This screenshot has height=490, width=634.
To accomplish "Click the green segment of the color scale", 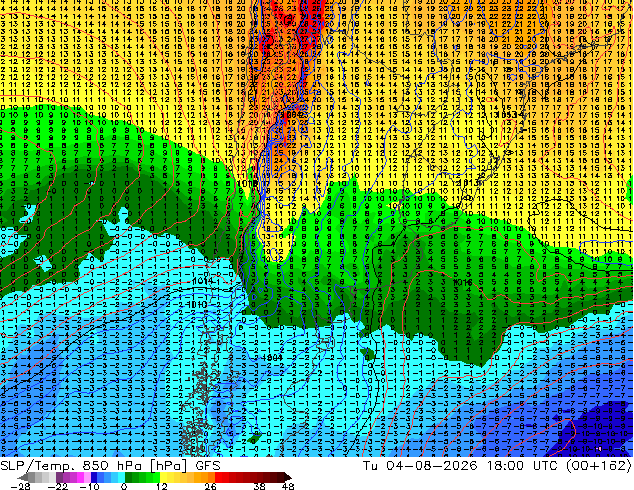I will [142, 477].
